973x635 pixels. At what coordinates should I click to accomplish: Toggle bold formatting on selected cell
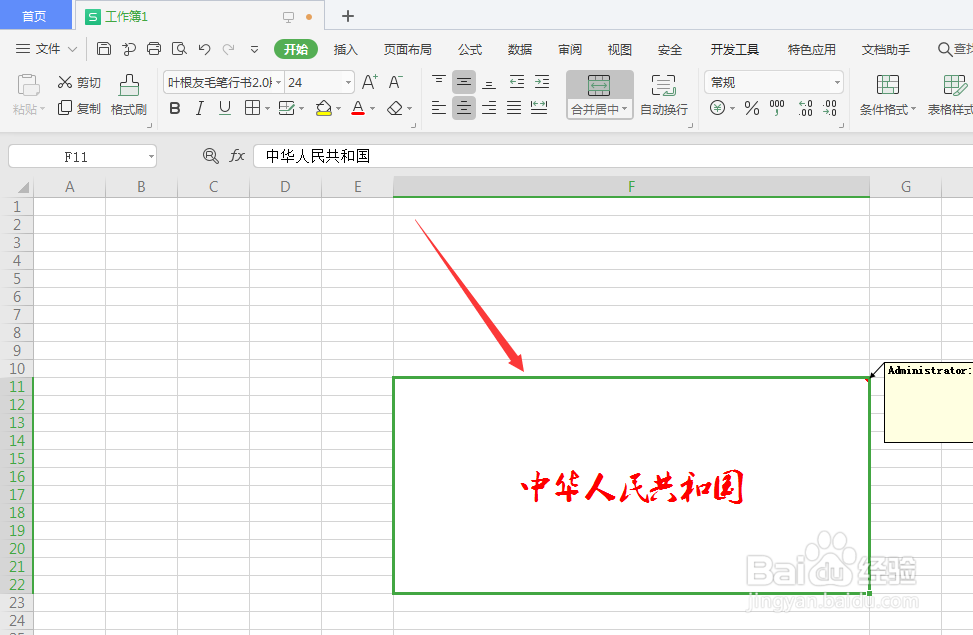point(175,108)
